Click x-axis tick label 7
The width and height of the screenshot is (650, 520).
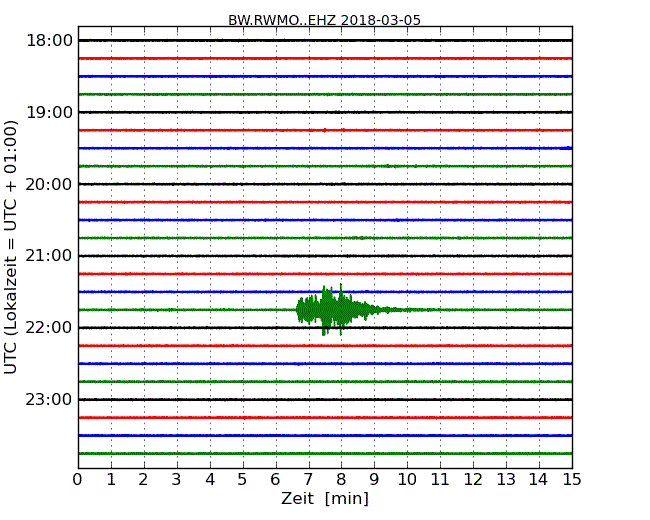[x=308, y=480]
